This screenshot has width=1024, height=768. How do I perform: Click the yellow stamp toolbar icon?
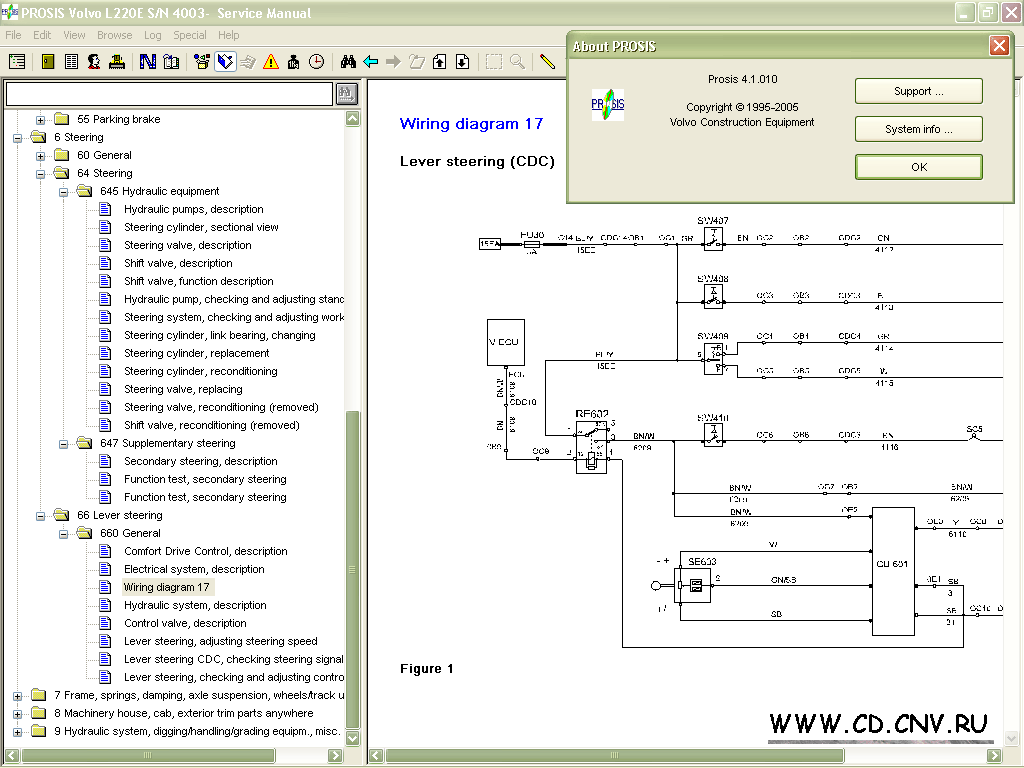[117, 61]
